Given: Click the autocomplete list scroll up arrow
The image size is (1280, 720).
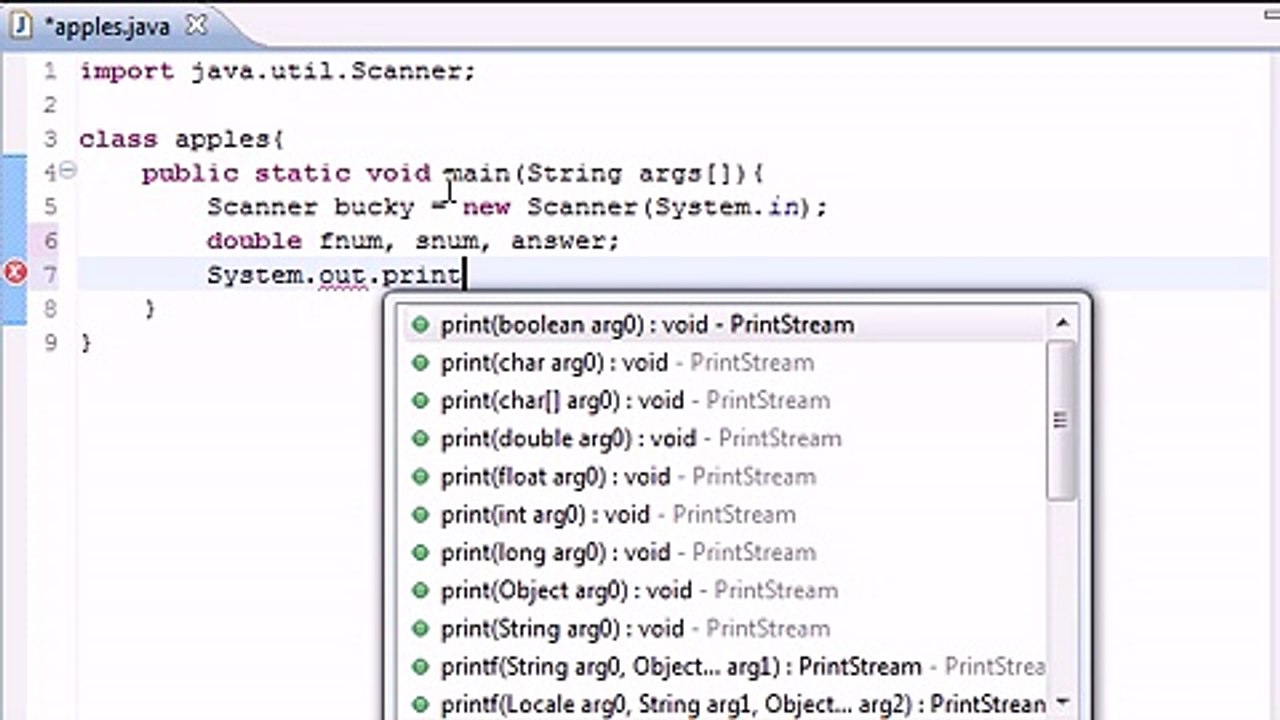Looking at the screenshot, I should [x=1062, y=323].
